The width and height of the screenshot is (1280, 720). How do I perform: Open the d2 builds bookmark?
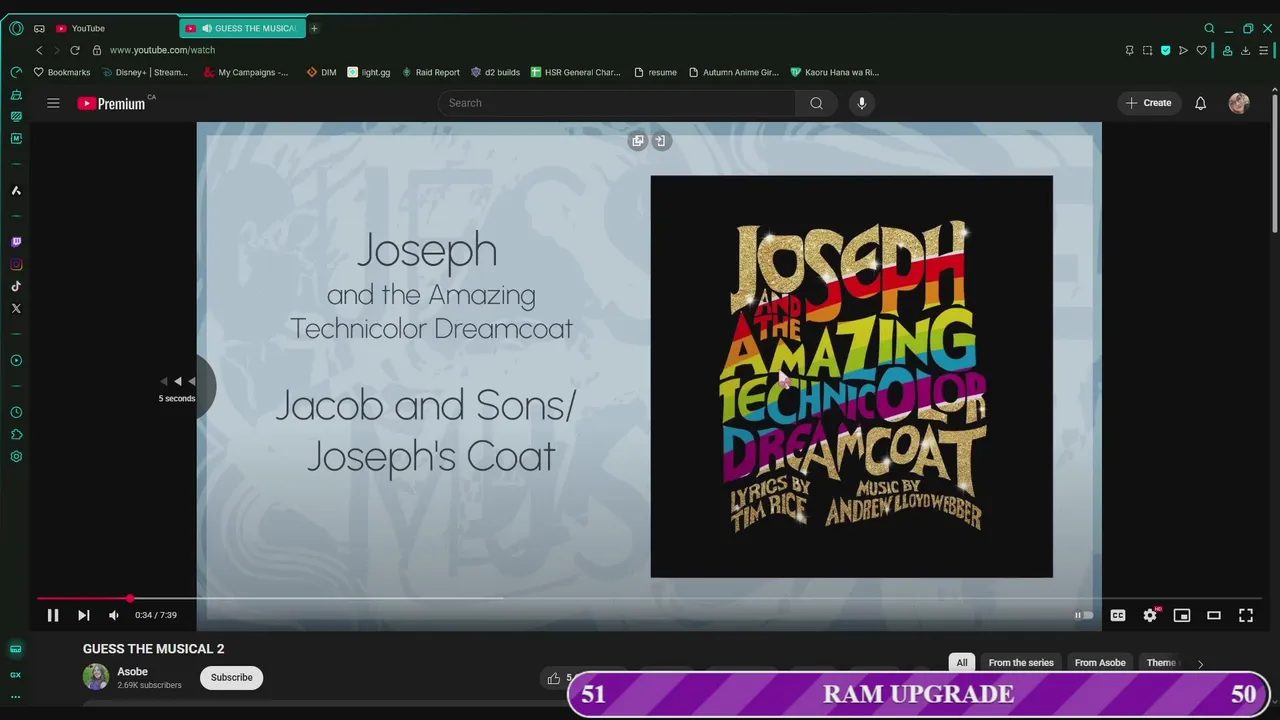[495, 72]
